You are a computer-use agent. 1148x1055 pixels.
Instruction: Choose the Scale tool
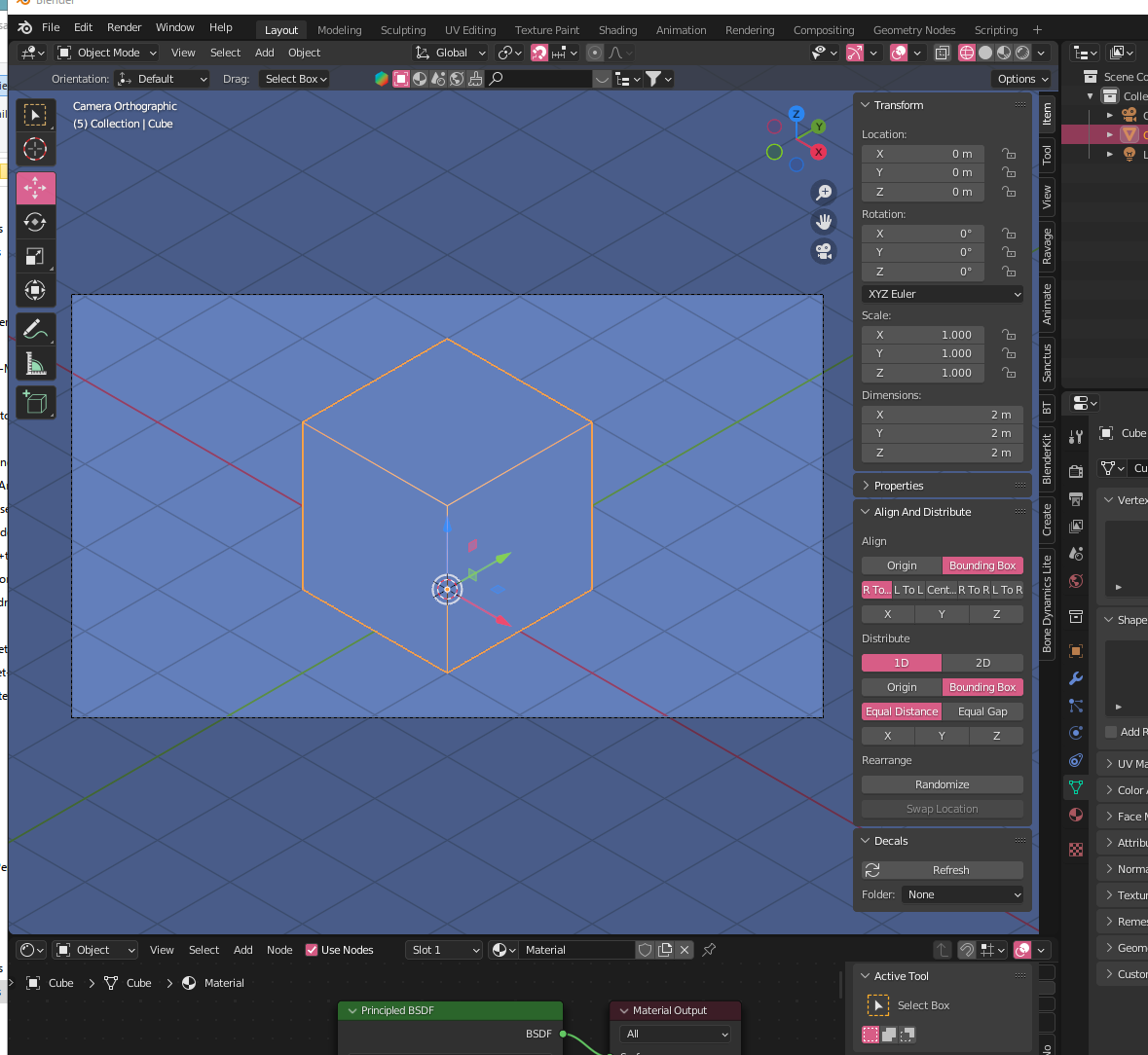[x=35, y=256]
